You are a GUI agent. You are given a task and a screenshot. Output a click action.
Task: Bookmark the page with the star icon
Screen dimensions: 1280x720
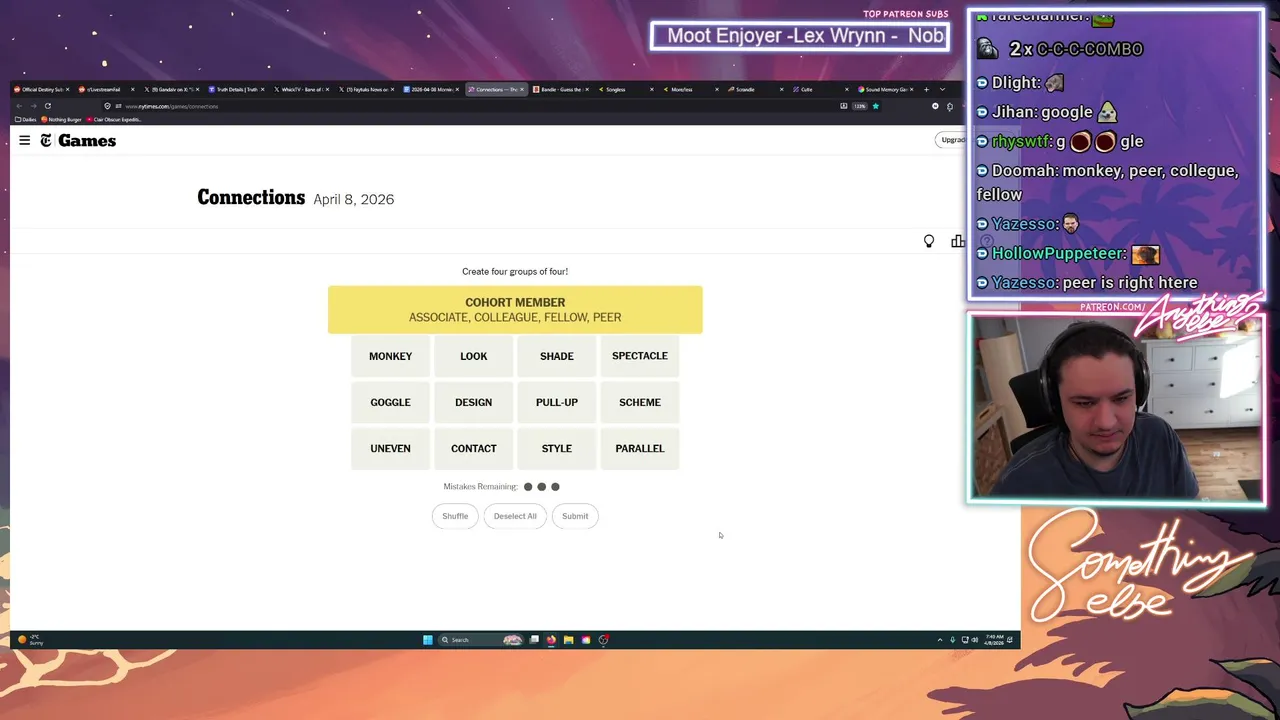(875, 106)
